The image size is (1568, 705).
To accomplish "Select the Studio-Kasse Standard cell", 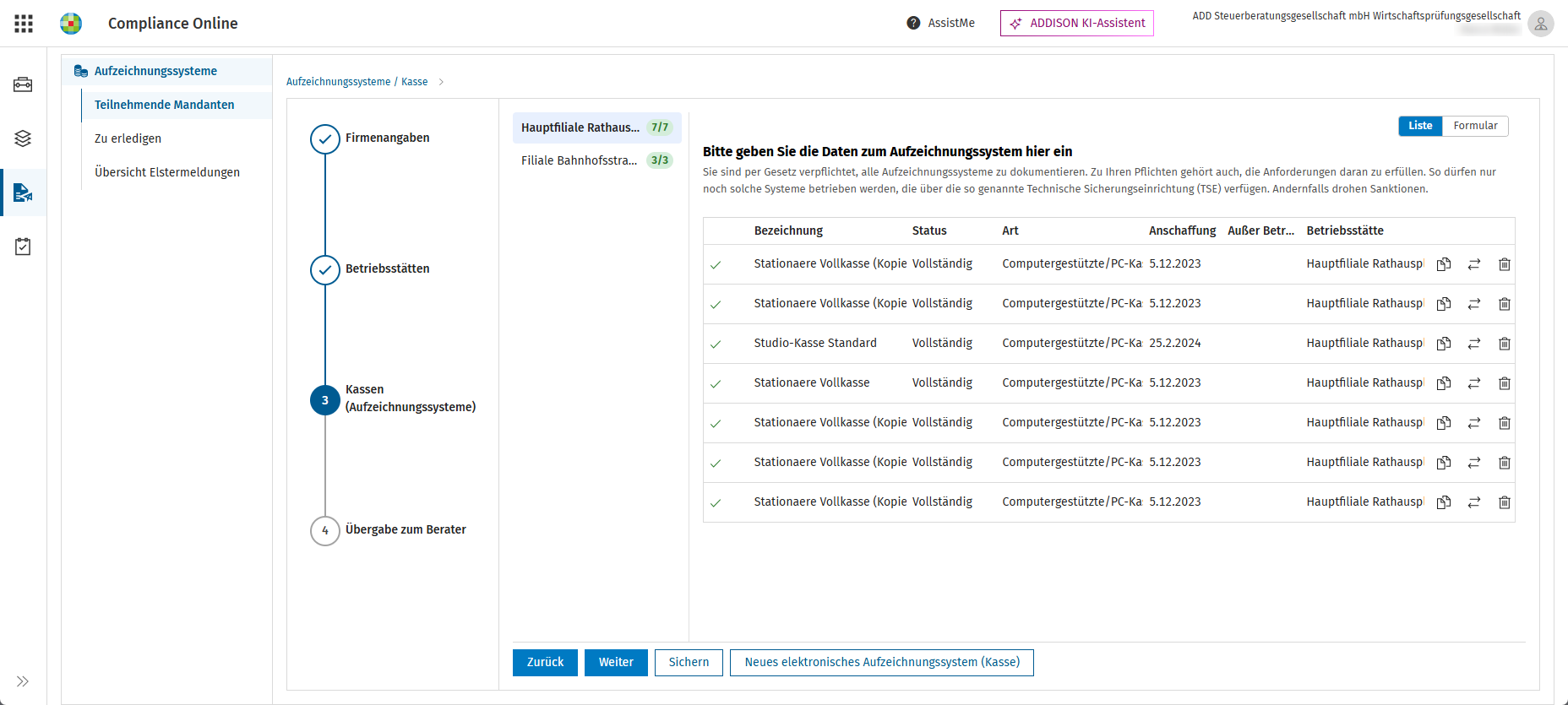I will (815, 344).
